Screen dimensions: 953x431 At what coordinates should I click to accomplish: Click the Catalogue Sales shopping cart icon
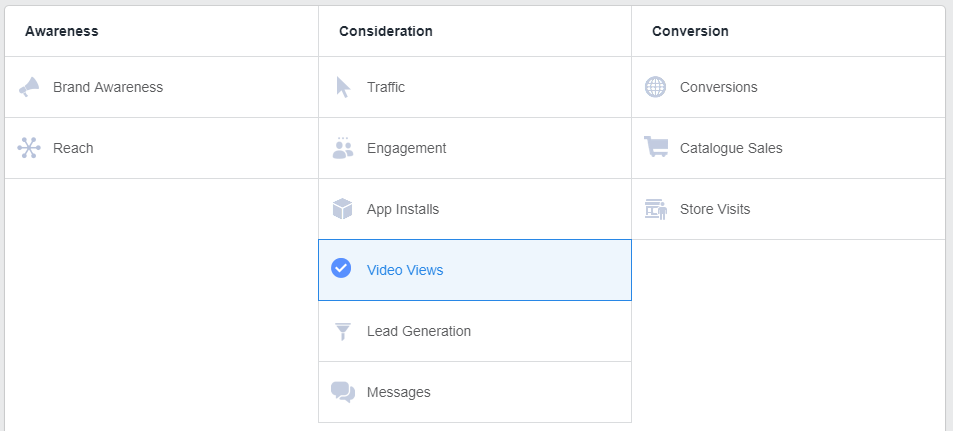[x=656, y=147]
